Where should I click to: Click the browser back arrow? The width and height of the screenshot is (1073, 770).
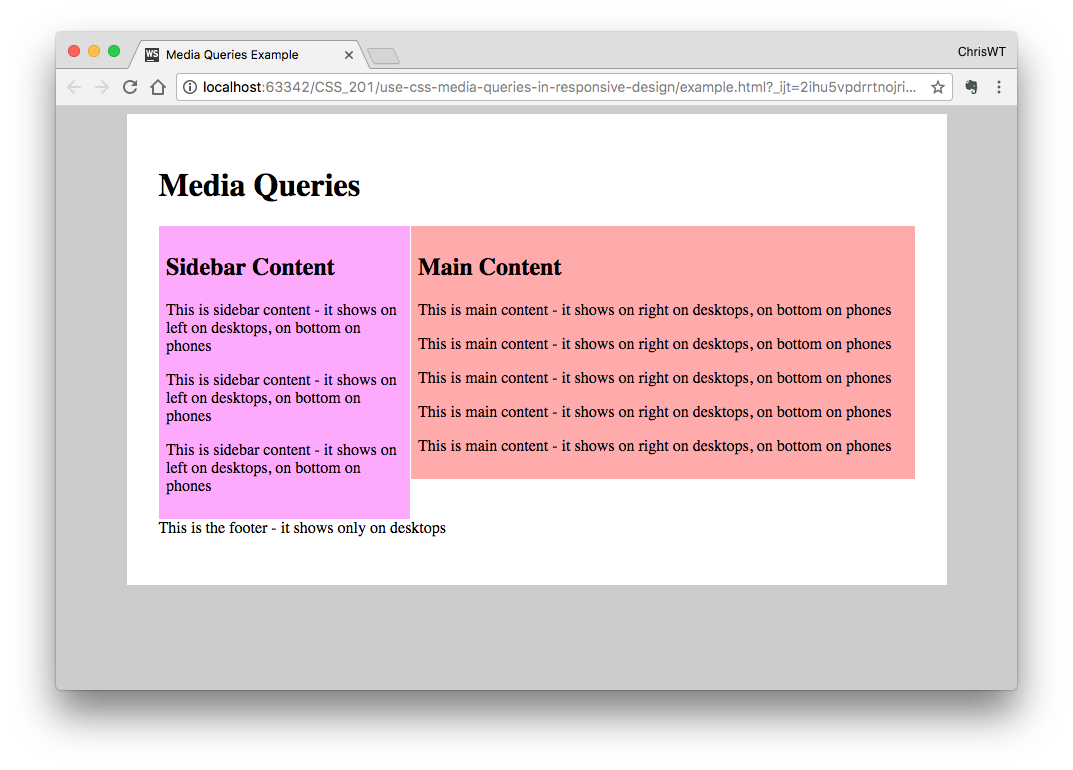coord(75,87)
